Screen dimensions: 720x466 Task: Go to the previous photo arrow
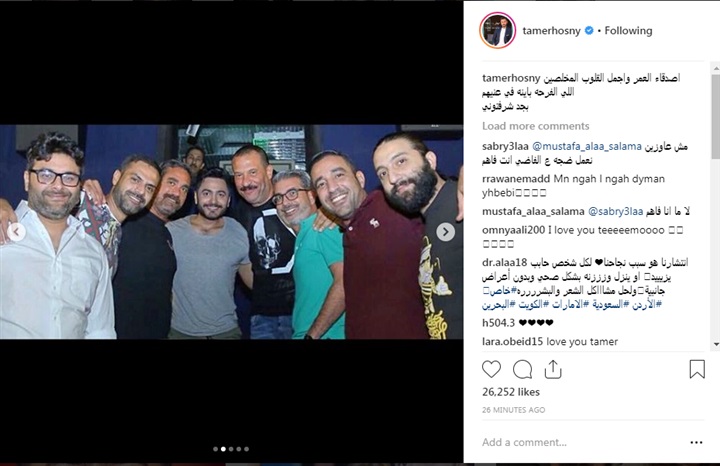tap(17, 232)
